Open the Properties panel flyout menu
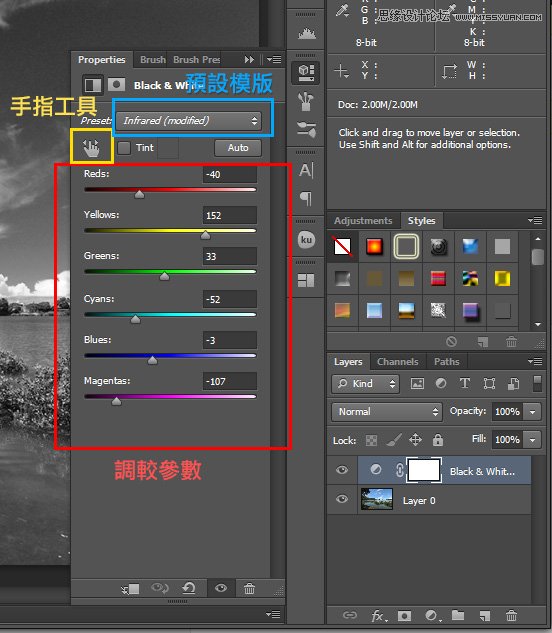This screenshot has width=552, height=633. (274, 60)
